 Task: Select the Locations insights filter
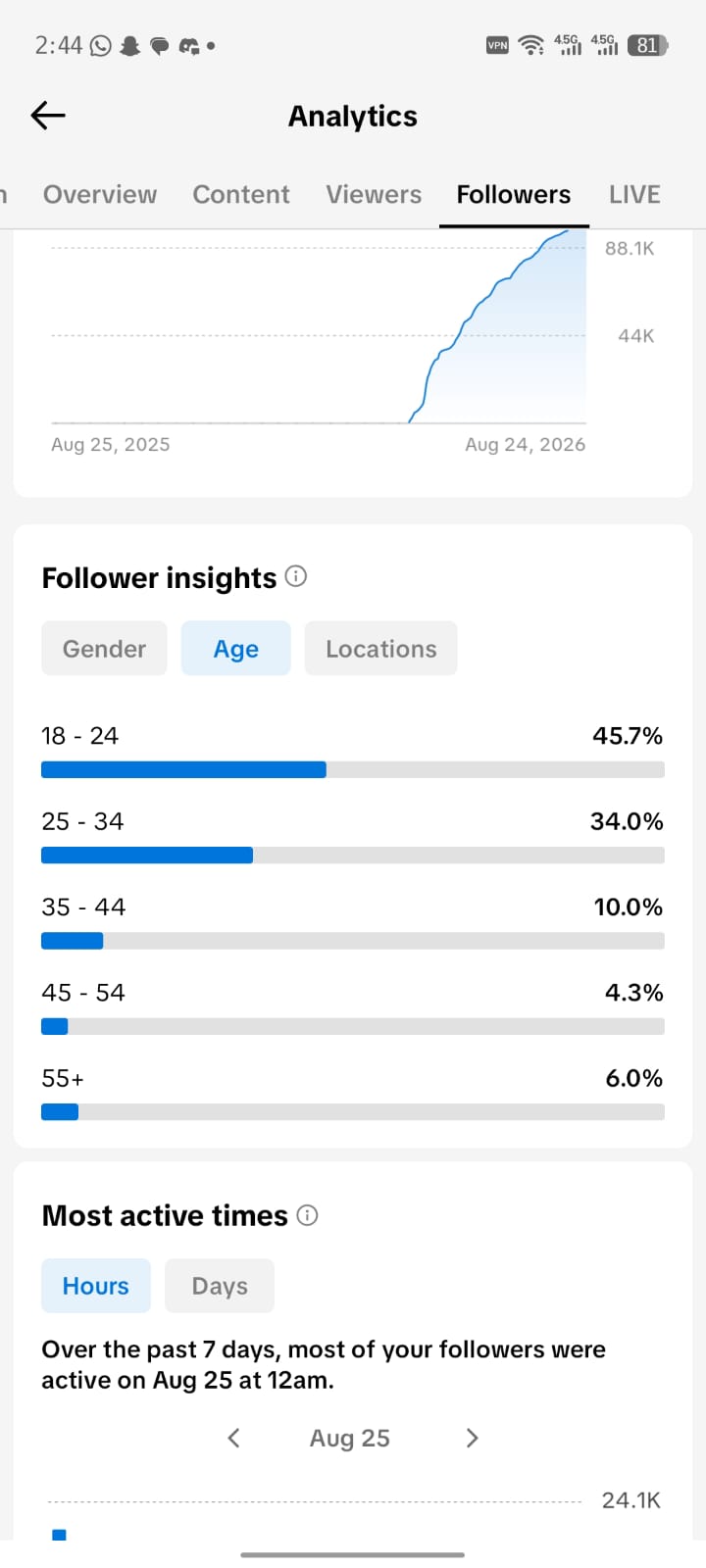[380, 649]
